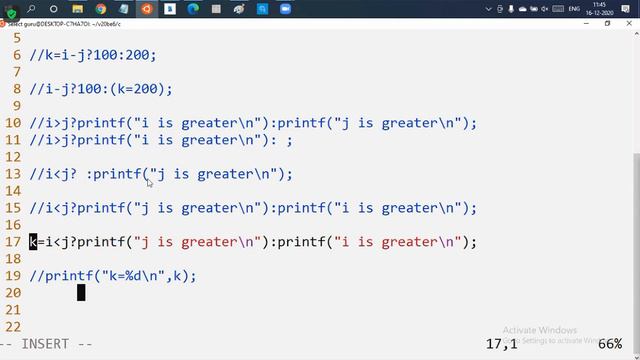Open the green shield security icon
This screenshot has height=360, width=640.
(11, 13)
